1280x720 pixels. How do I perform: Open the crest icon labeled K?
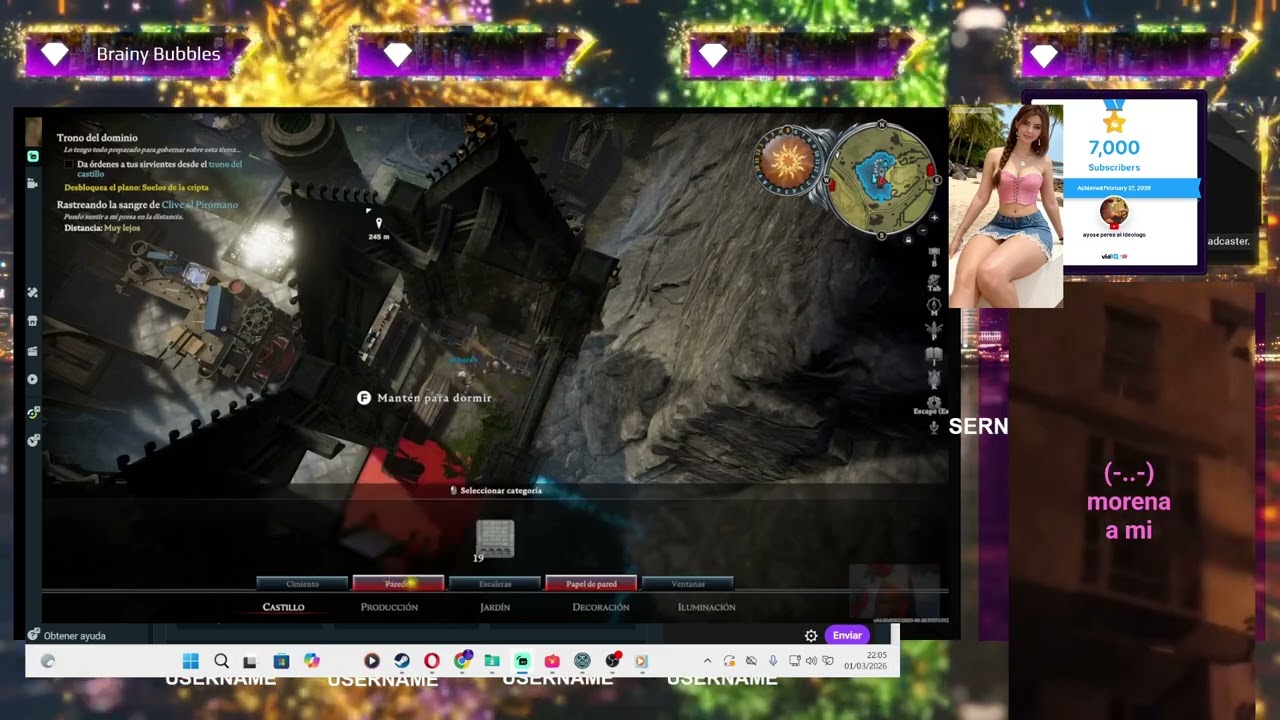pyautogui.click(x=934, y=379)
